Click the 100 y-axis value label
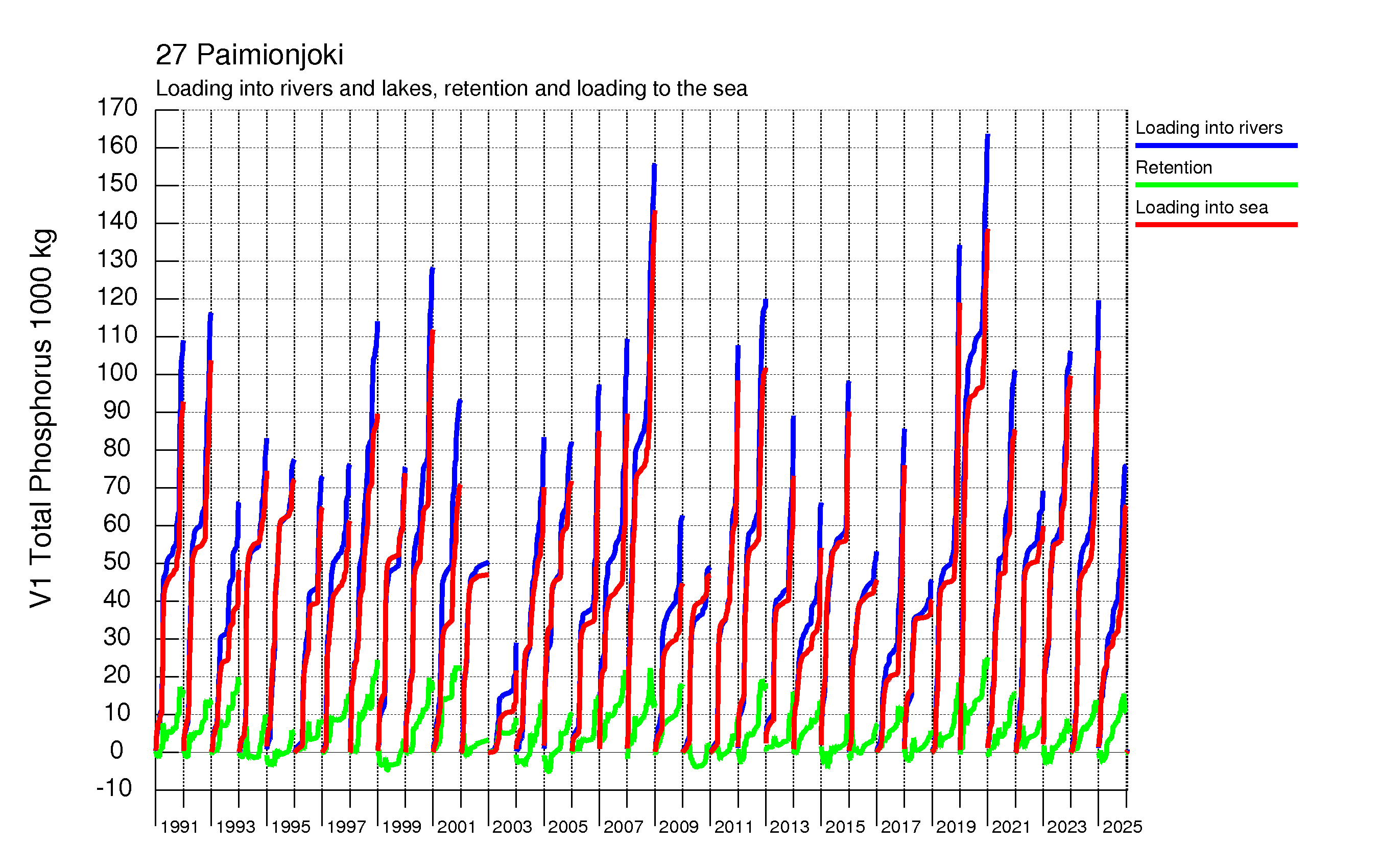This screenshot has height=868, width=1379. click(117, 373)
